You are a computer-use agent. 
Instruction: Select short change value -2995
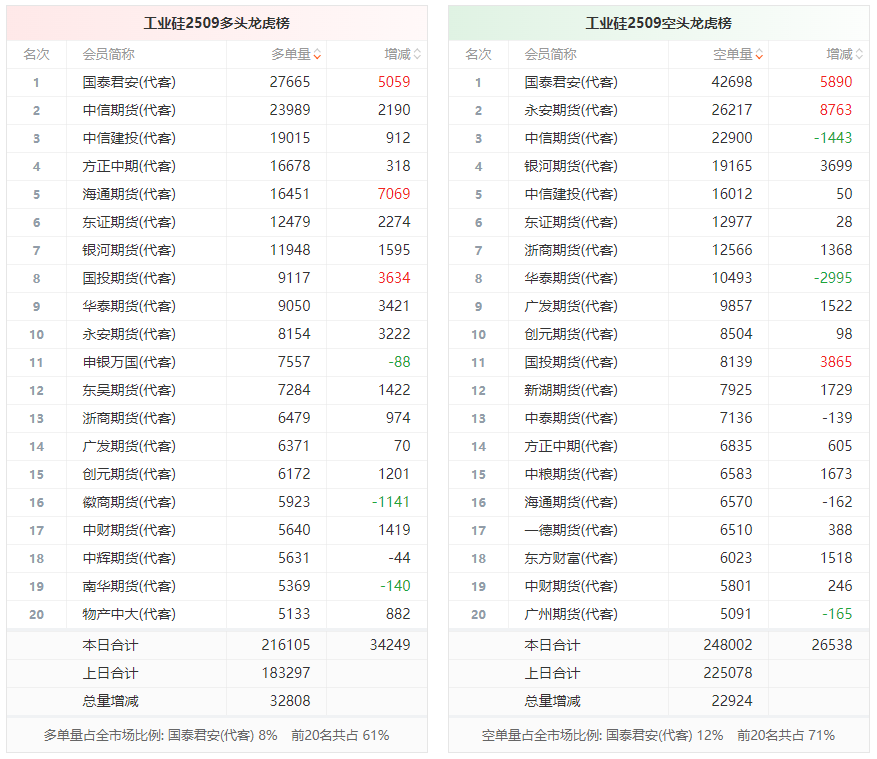833,278
